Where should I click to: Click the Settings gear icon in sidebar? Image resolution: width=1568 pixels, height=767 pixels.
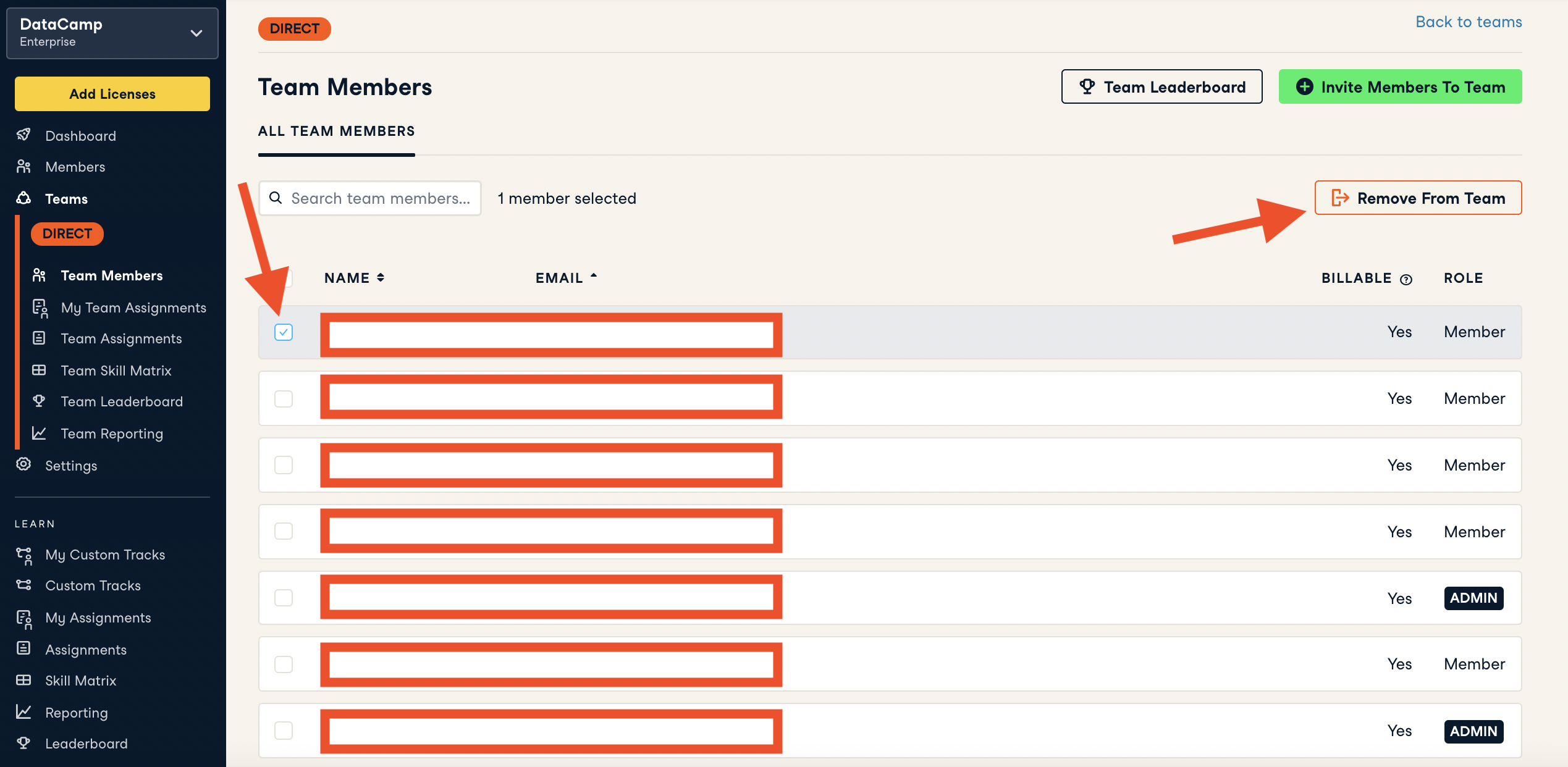coord(23,465)
